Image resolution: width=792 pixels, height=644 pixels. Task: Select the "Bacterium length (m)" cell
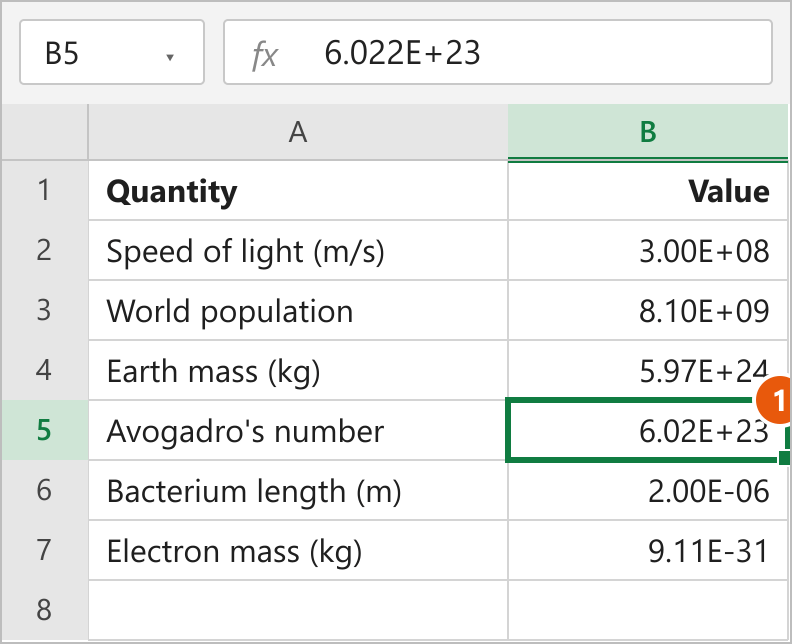click(298, 490)
